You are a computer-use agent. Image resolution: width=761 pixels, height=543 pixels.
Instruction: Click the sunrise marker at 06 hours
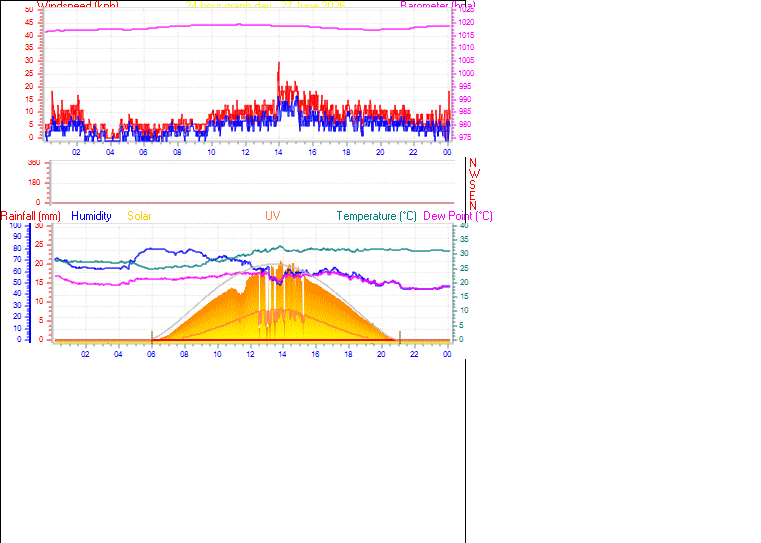coord(152,336)
